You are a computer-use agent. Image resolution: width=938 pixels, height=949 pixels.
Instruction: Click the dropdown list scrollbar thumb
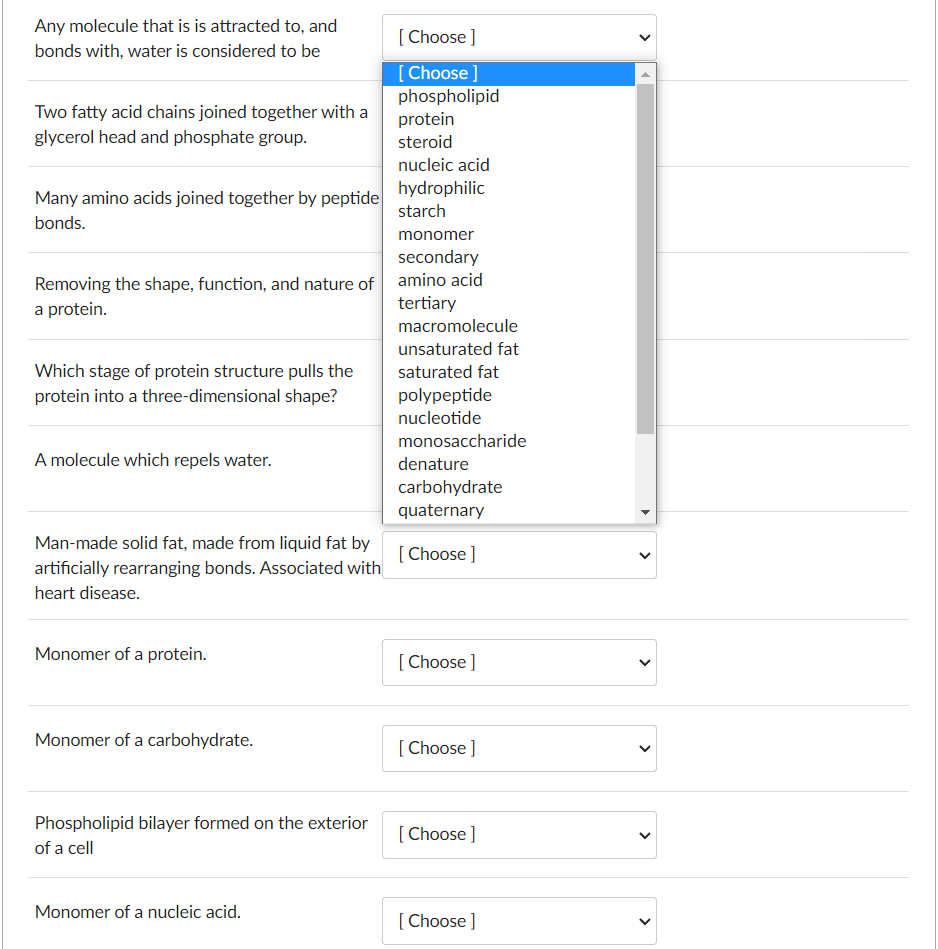point(645,259)
